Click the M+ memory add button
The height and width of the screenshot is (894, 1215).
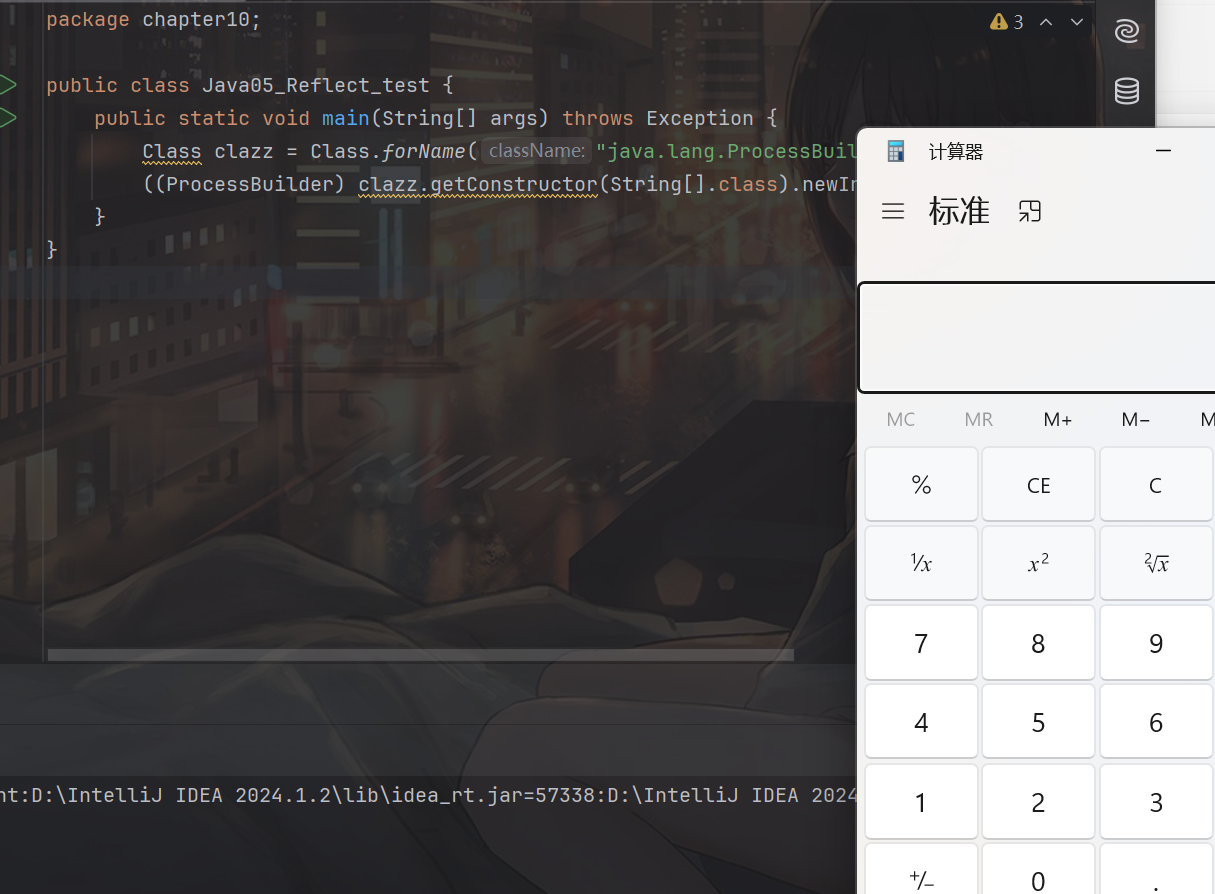[1057, 420]
